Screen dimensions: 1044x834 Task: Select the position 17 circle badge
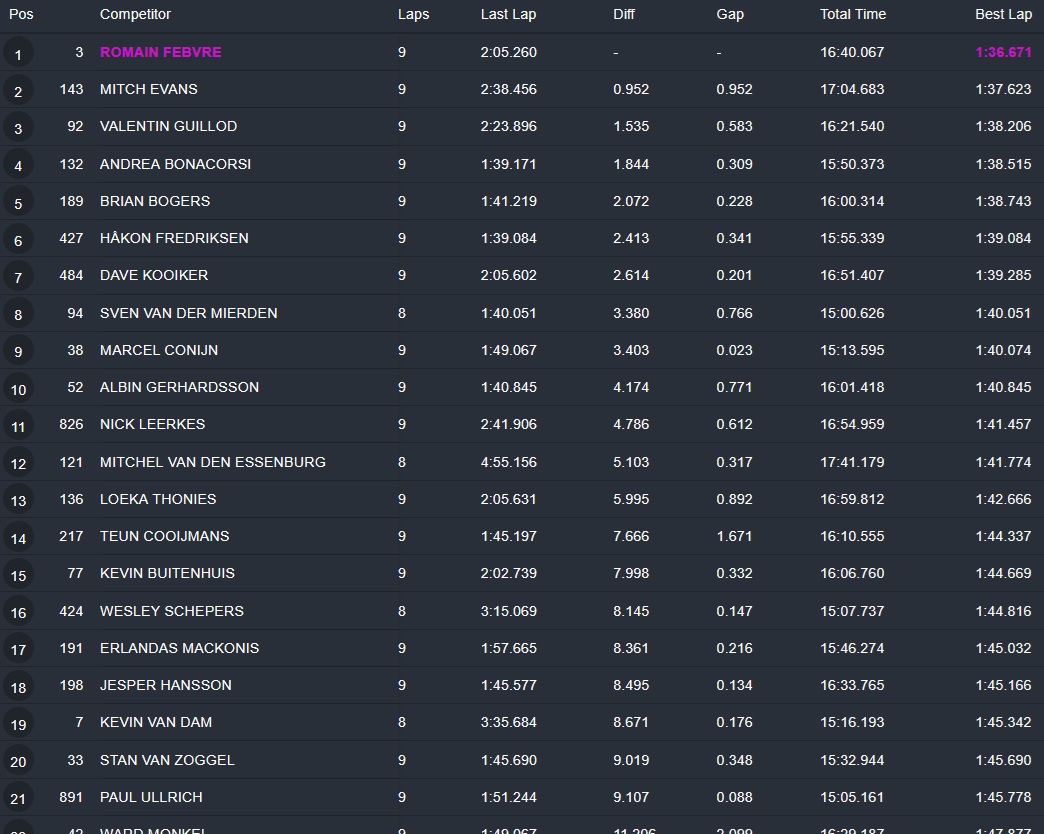tap(18, 649)
